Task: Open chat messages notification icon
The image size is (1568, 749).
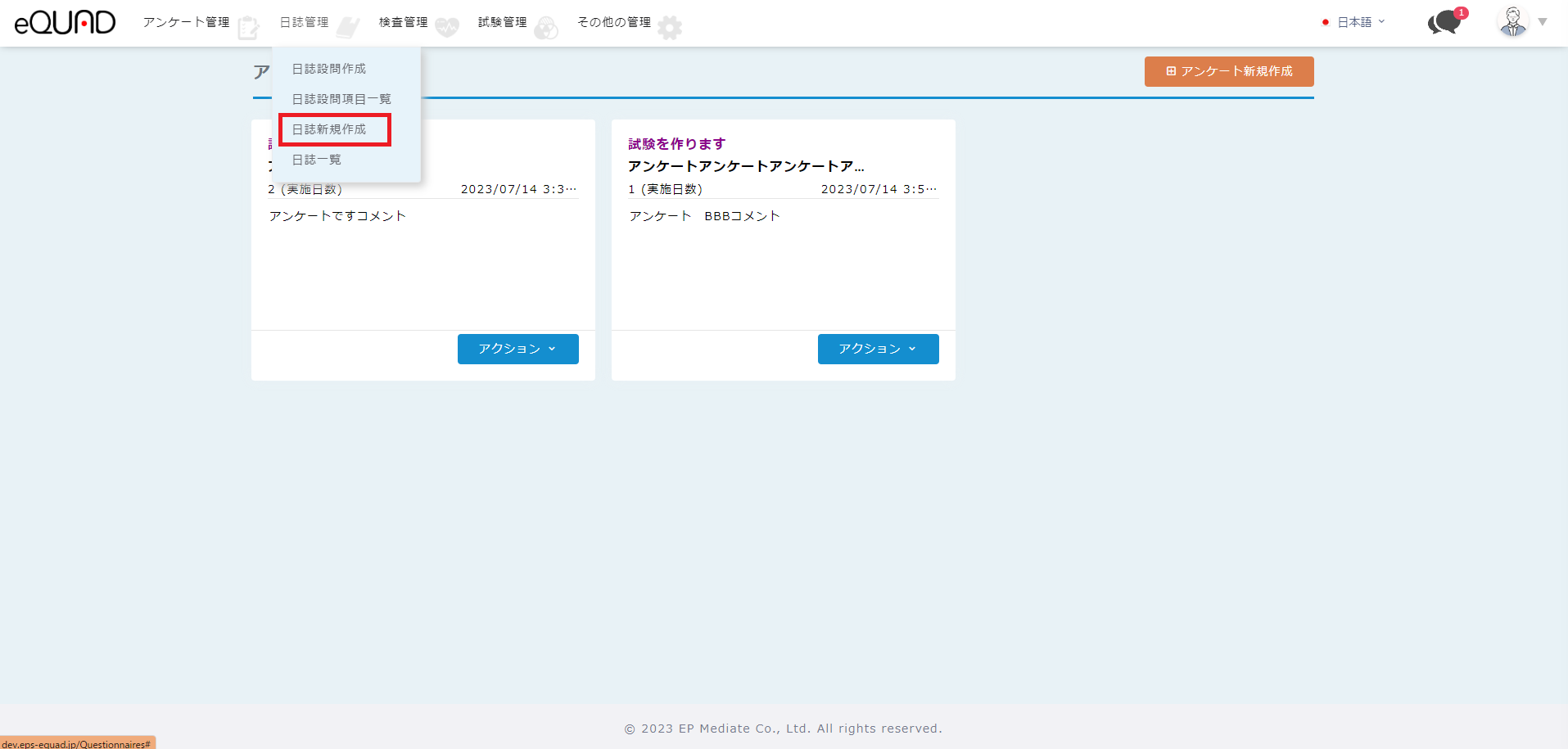Action: pos(1445,23)
